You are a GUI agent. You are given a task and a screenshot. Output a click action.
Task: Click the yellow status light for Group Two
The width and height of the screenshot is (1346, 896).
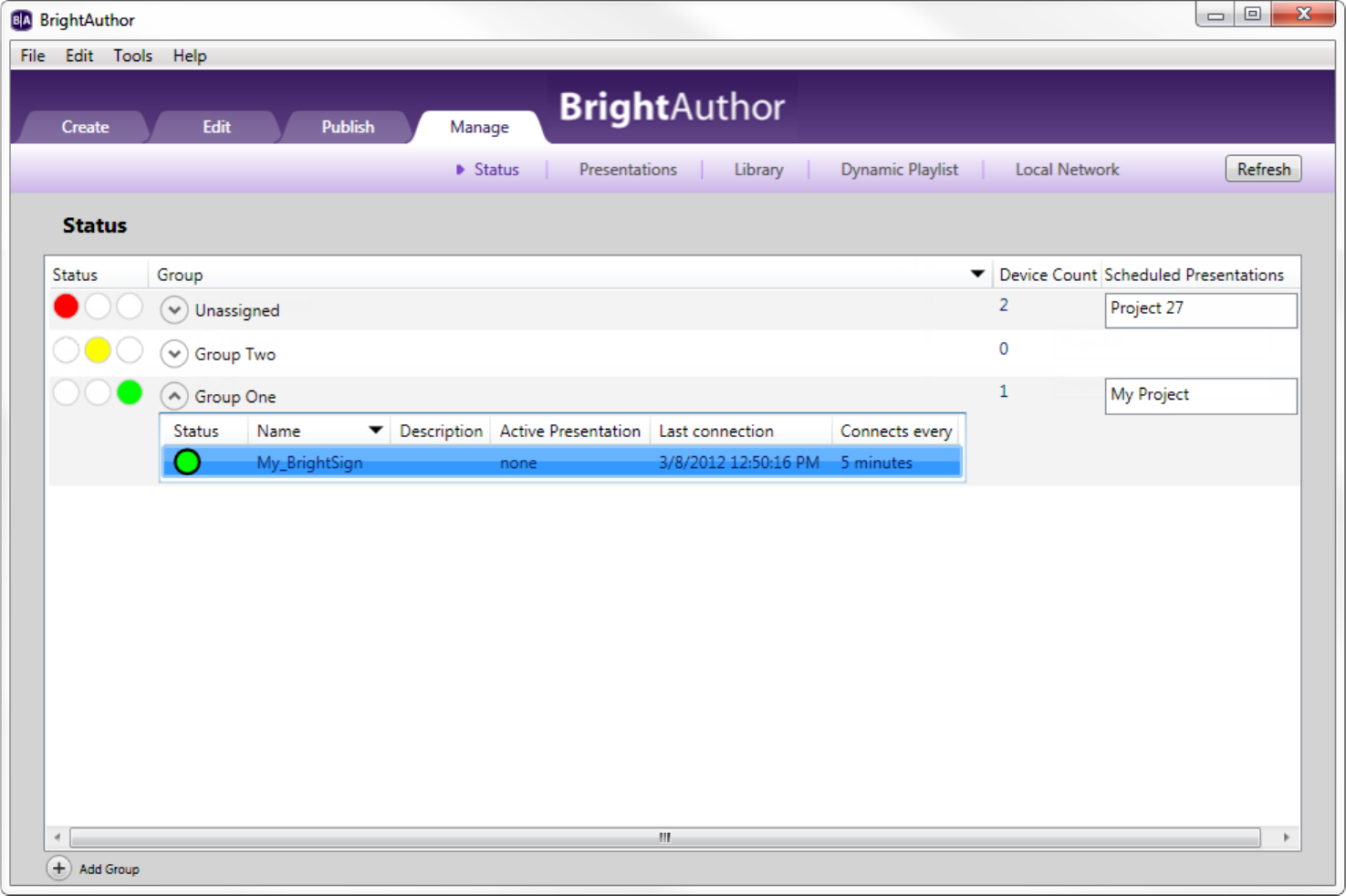(98, 349)
